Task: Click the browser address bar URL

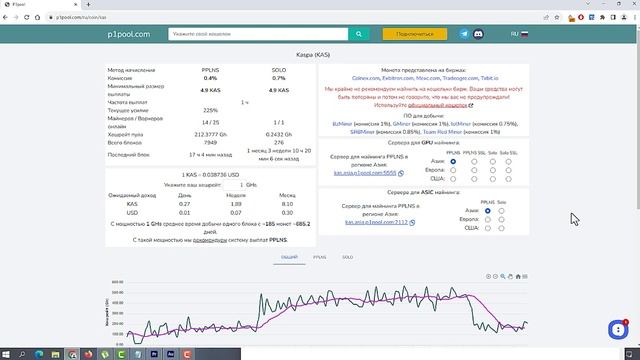Action: click(81, 18)
